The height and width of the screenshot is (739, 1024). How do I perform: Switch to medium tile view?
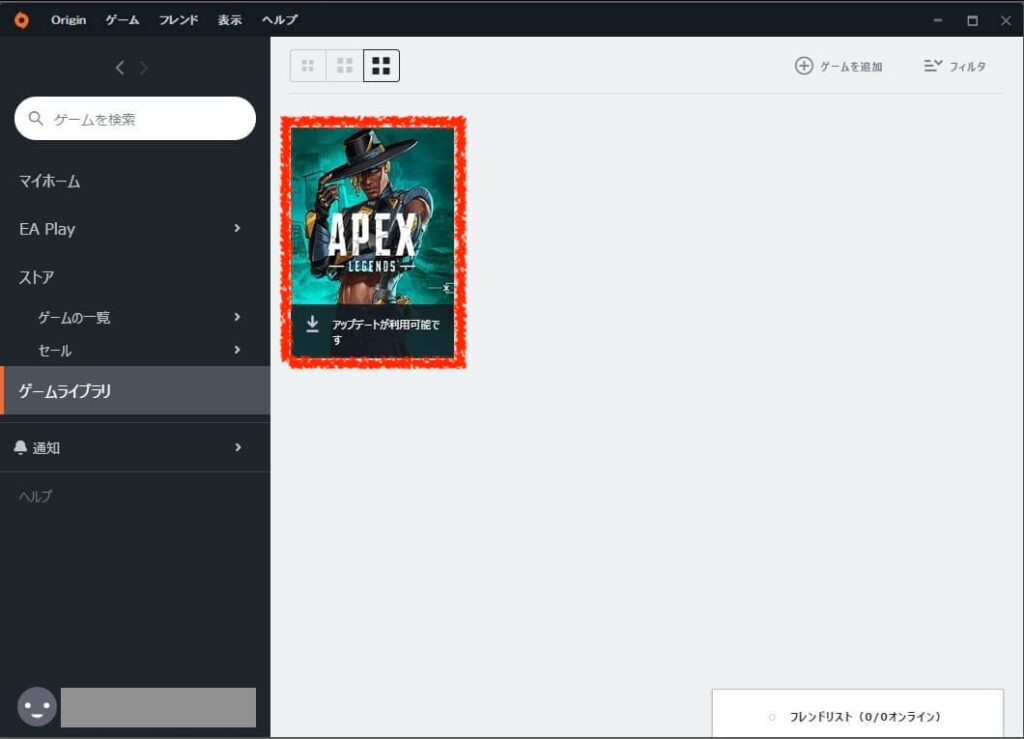pos(344,65)
